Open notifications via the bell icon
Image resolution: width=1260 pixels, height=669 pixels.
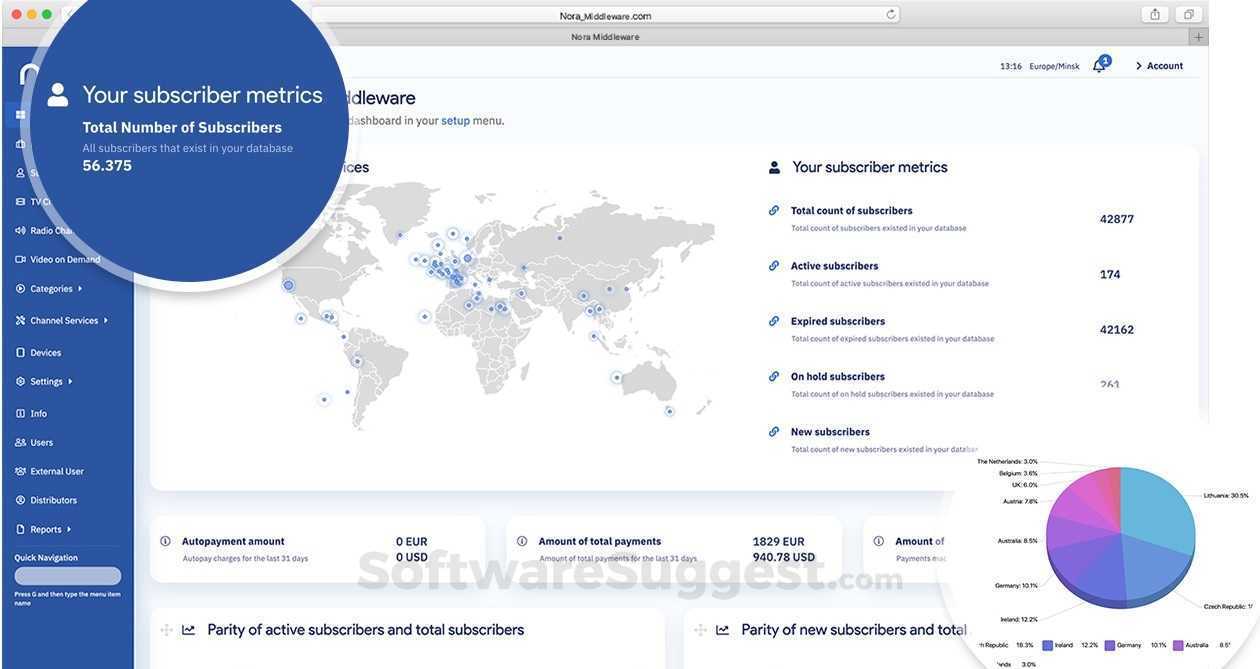click(x=1099, y=65)
